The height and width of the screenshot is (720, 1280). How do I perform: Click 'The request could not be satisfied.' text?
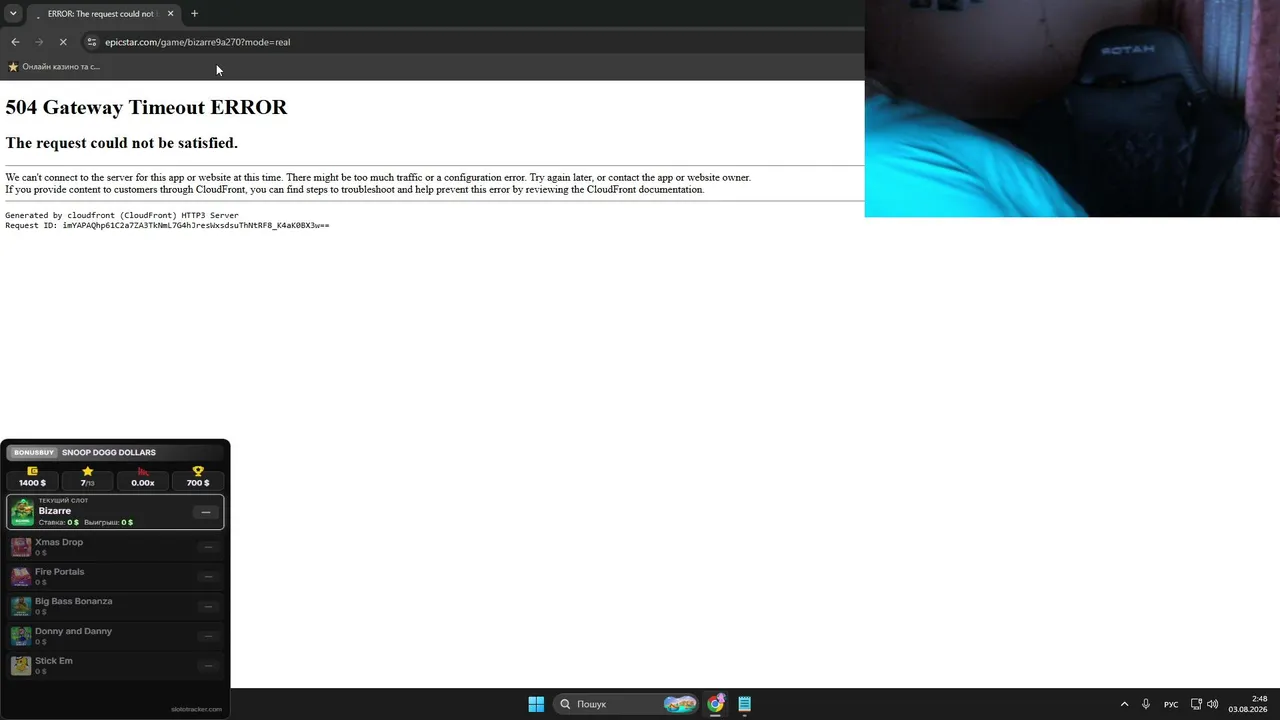122,143
